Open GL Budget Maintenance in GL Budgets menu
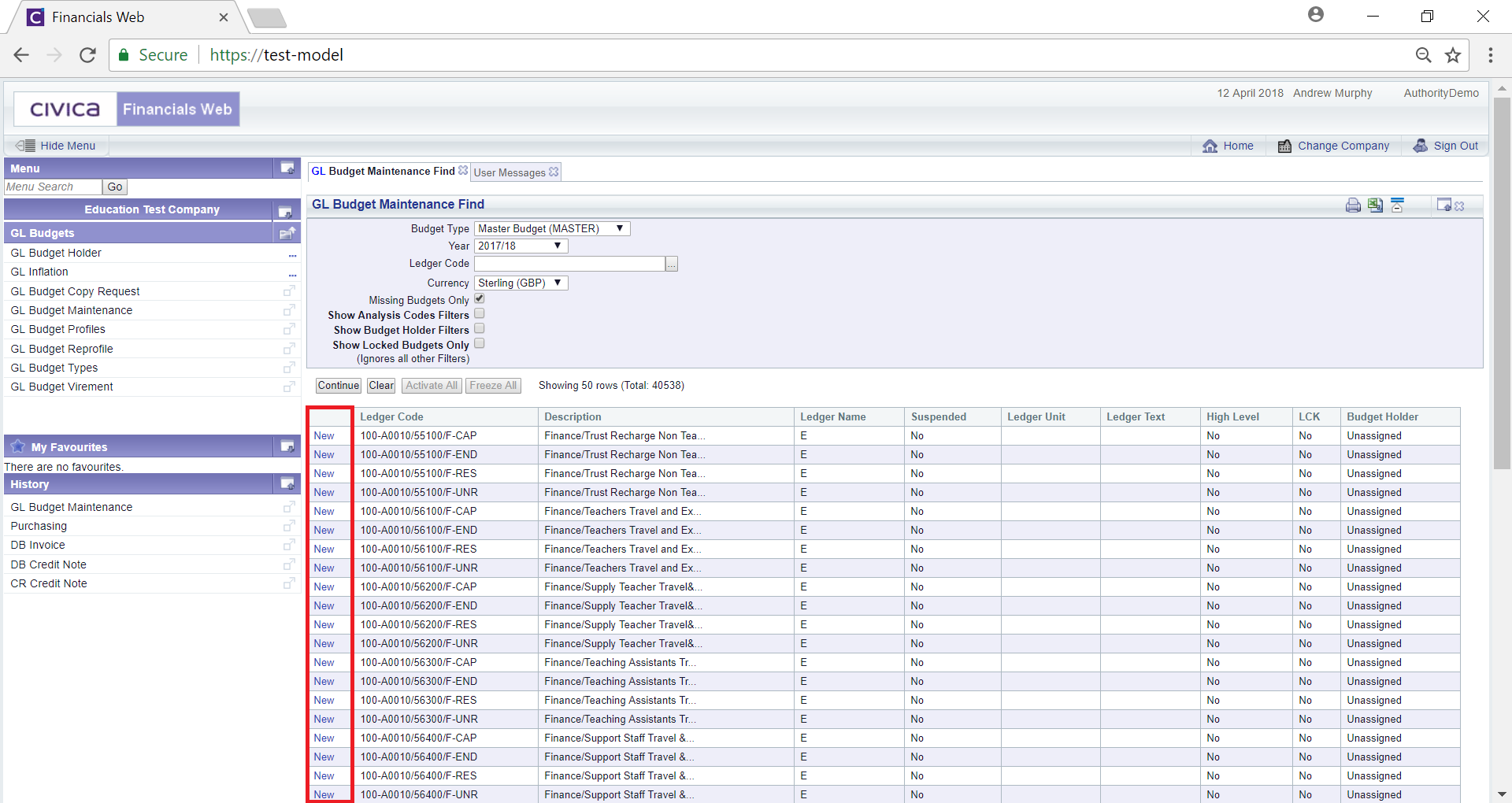 pyautogui.click(x=72, y=310)
